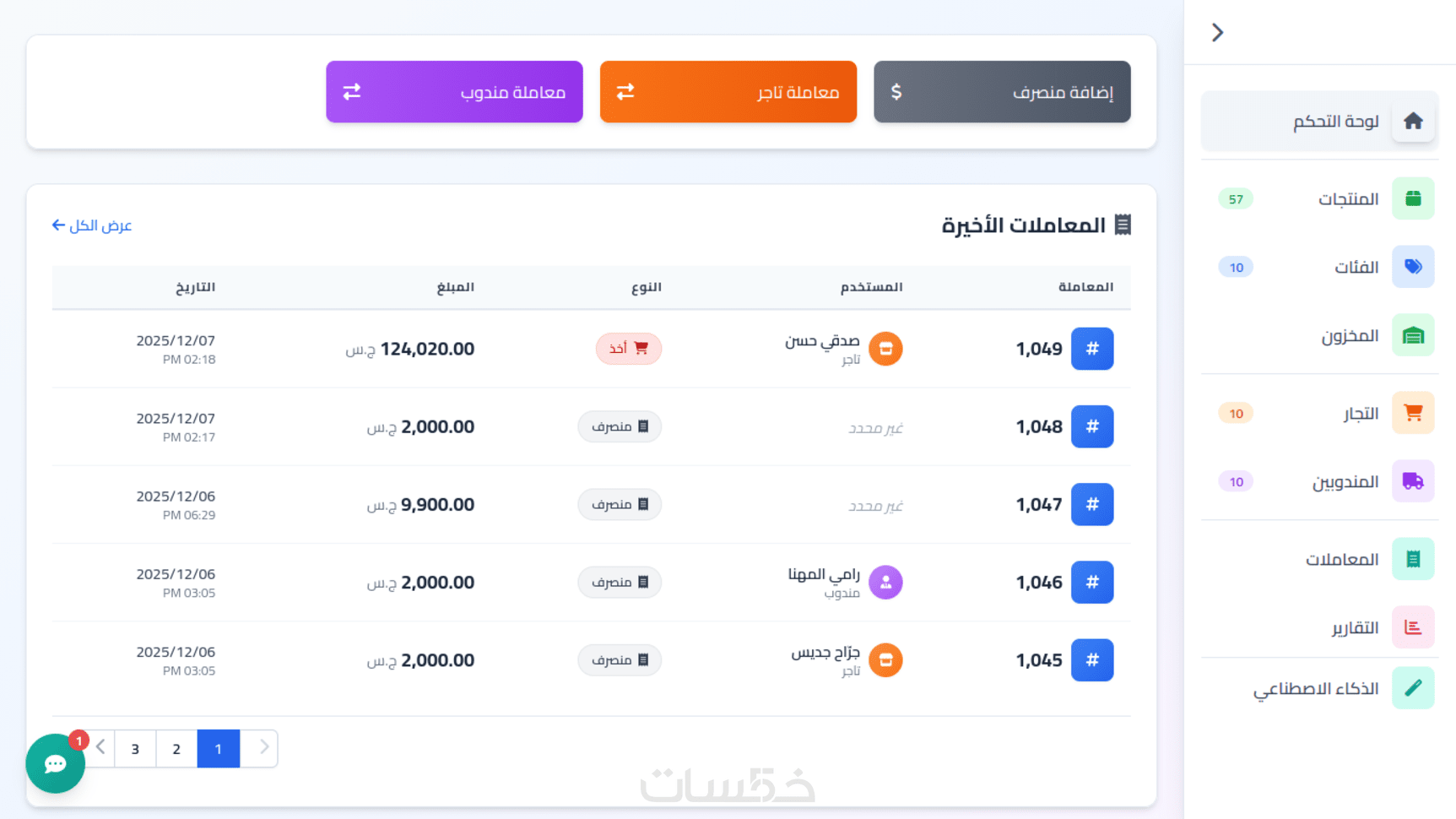1456x819 pixels.
Task: Open المنتجات from the green box icon
Action: pos(1412,198)
